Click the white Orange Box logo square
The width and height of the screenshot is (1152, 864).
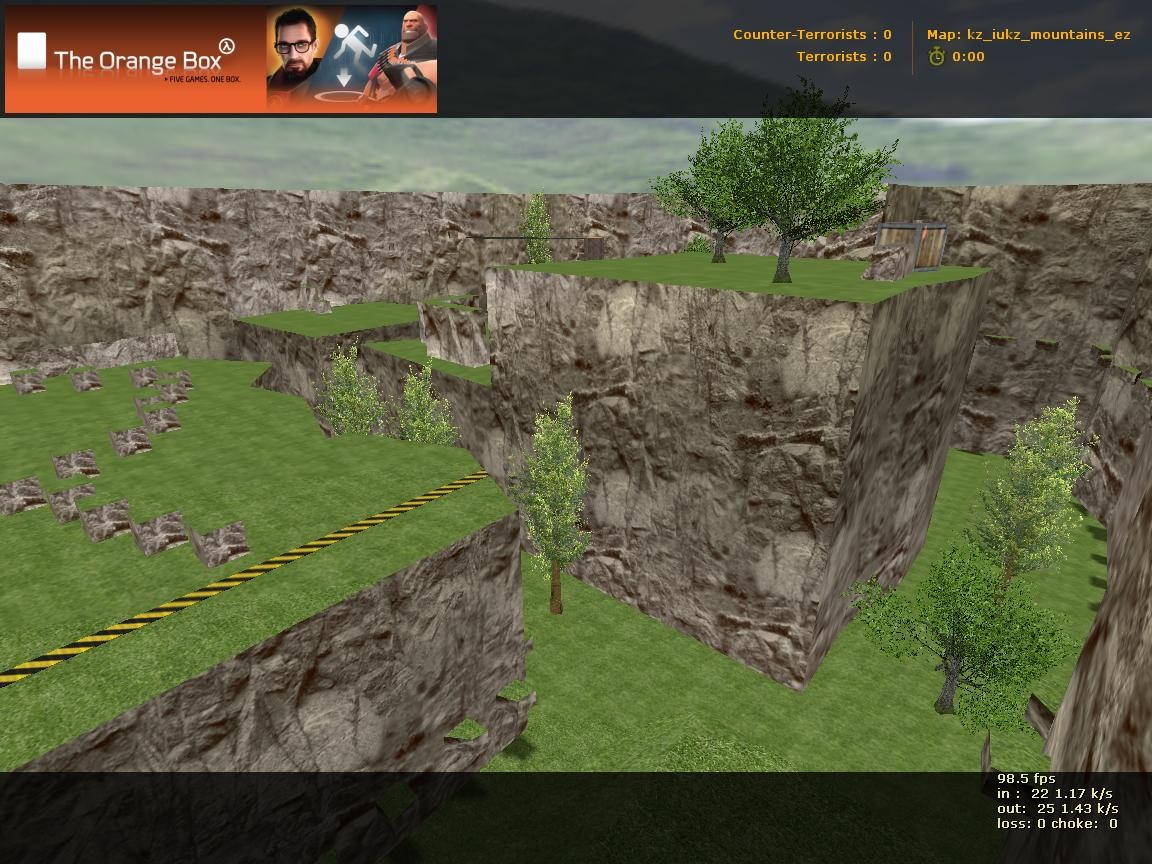pos(32,51)
